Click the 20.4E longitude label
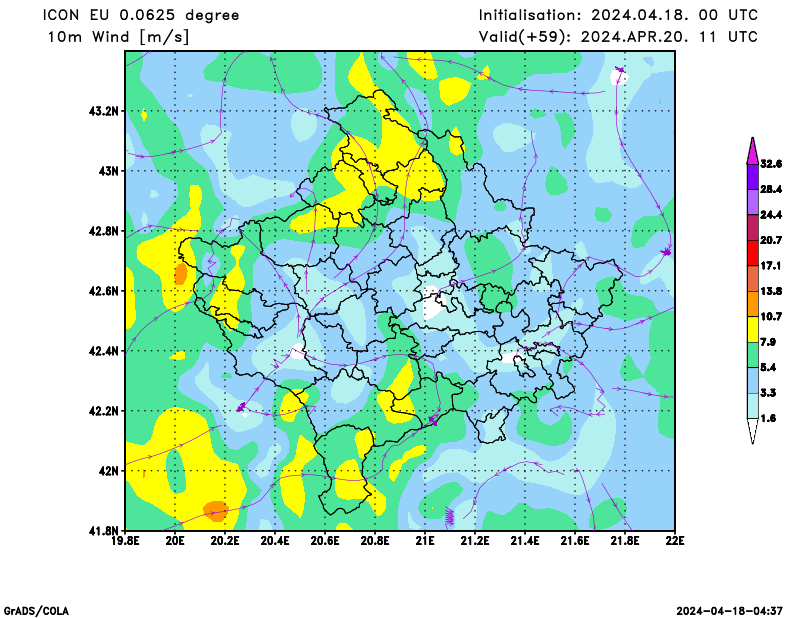 [275, 540]
